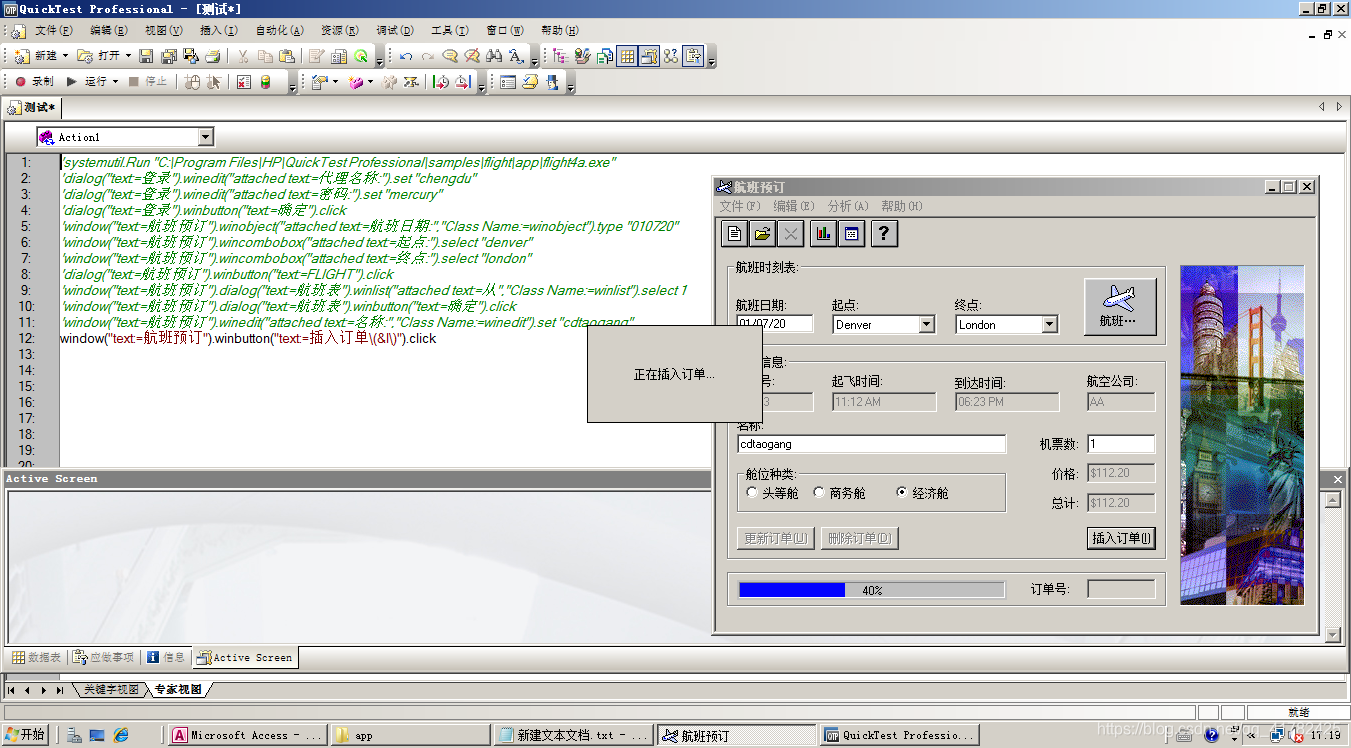Switch to 新建文本文档.txt taskbar item
Viewport: 1351px width, 748px height.
[573, 735]
